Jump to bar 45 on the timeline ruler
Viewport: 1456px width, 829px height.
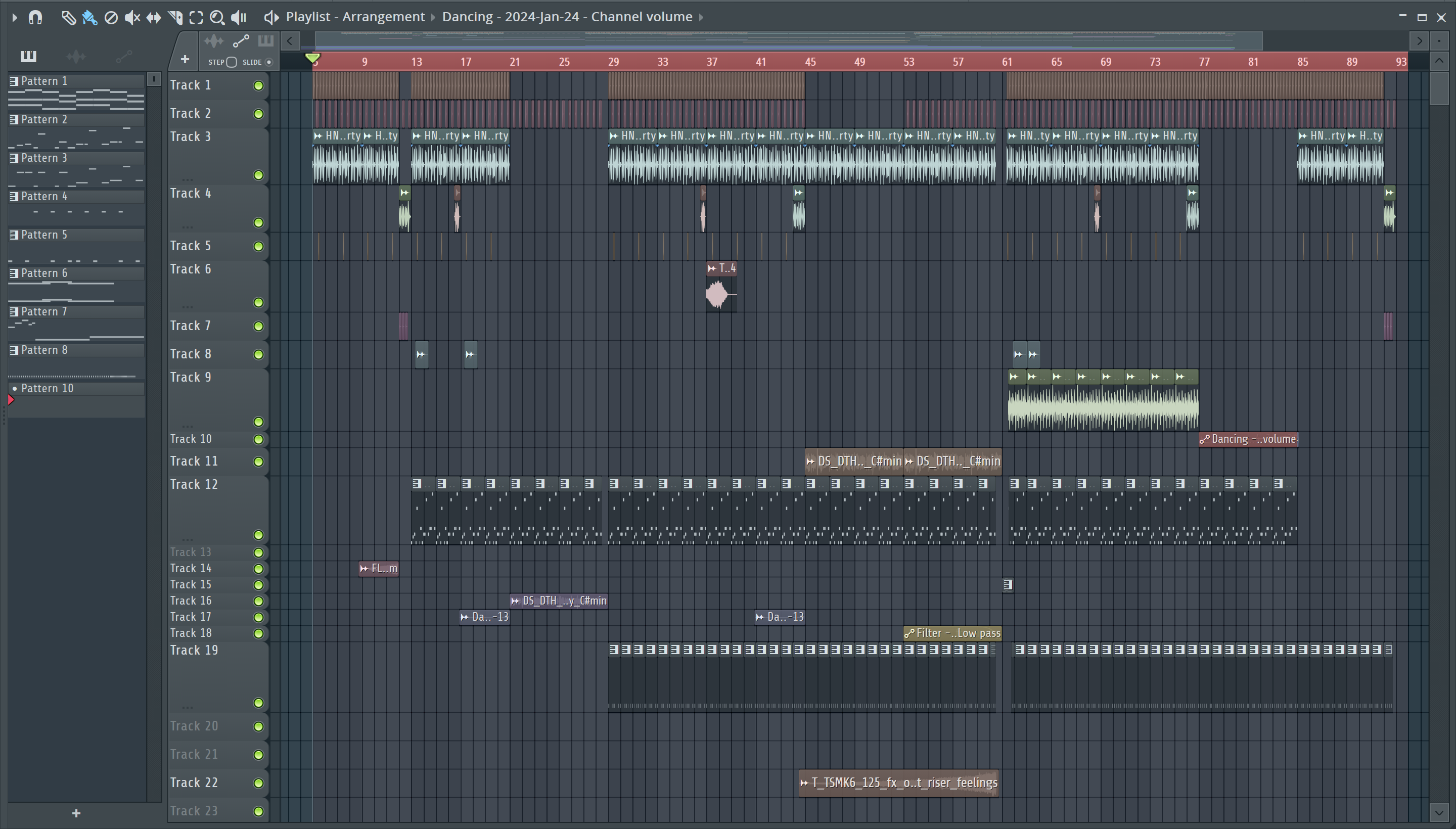810,62
